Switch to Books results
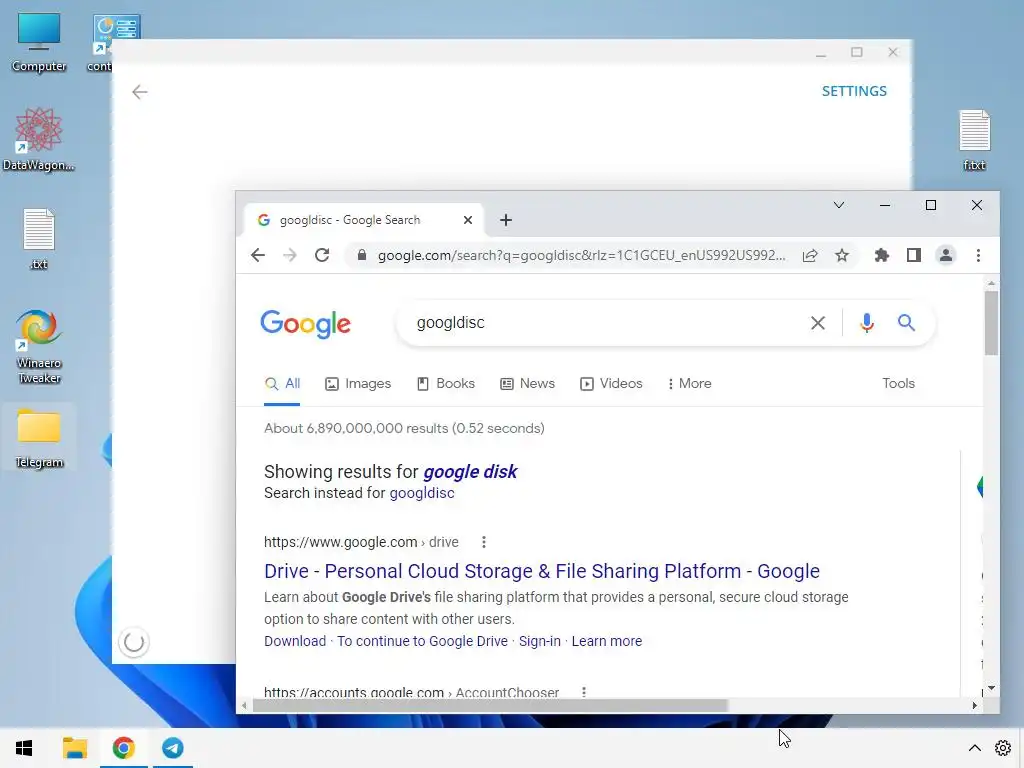1024x768 pixels. coord(446,384)
